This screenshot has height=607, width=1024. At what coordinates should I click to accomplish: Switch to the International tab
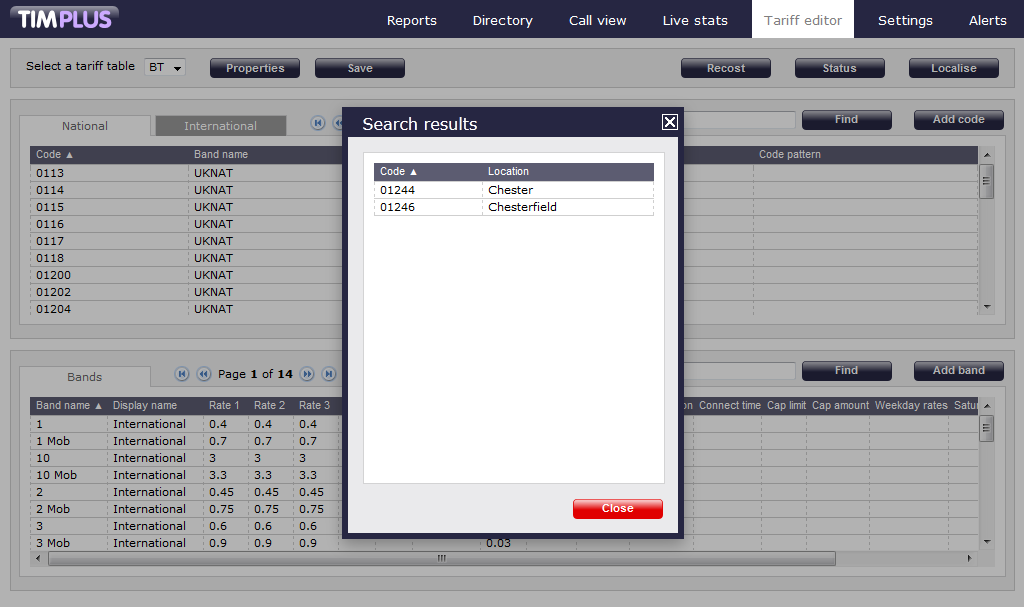(220, 126)
